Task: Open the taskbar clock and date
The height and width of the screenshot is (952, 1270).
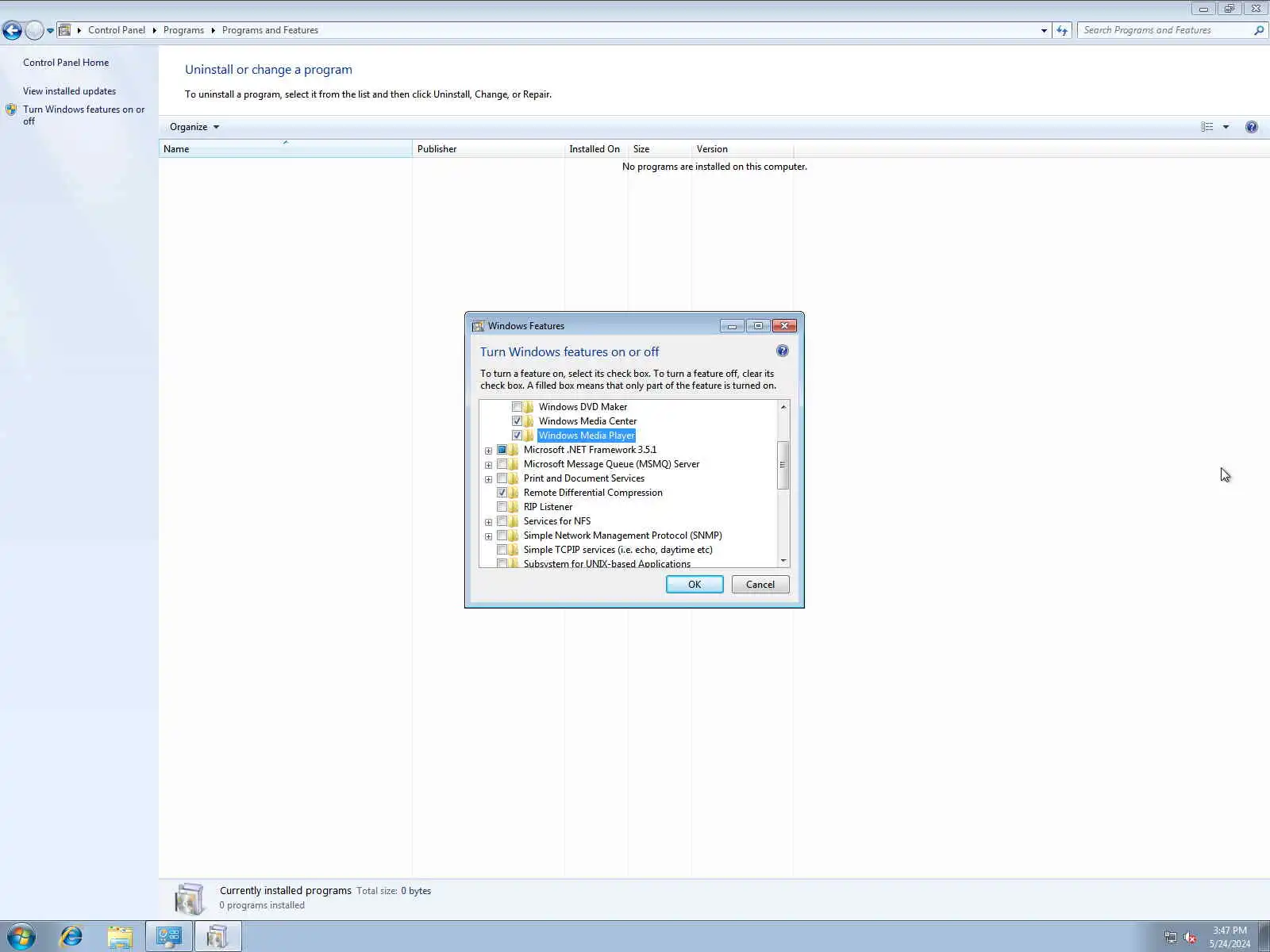Action: click(x=1230, y=937)
